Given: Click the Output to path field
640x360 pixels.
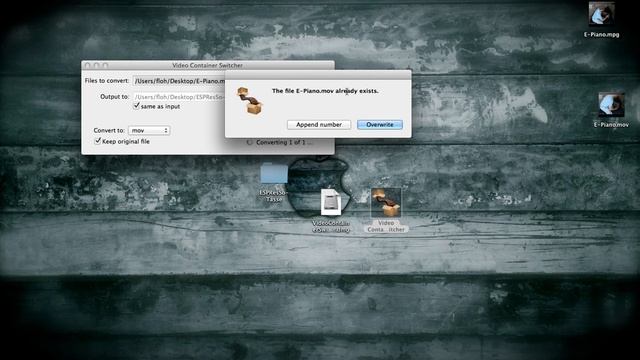Looking at the screenshot, I should [179, 97].
